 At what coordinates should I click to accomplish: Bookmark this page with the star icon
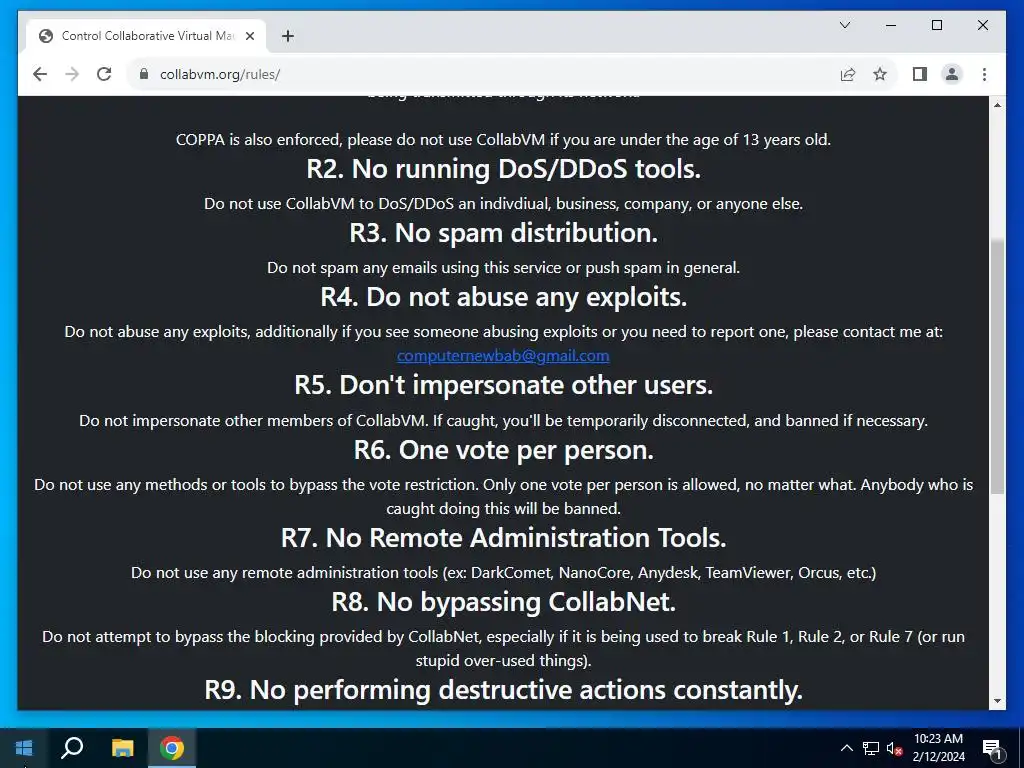coord(880,74)
